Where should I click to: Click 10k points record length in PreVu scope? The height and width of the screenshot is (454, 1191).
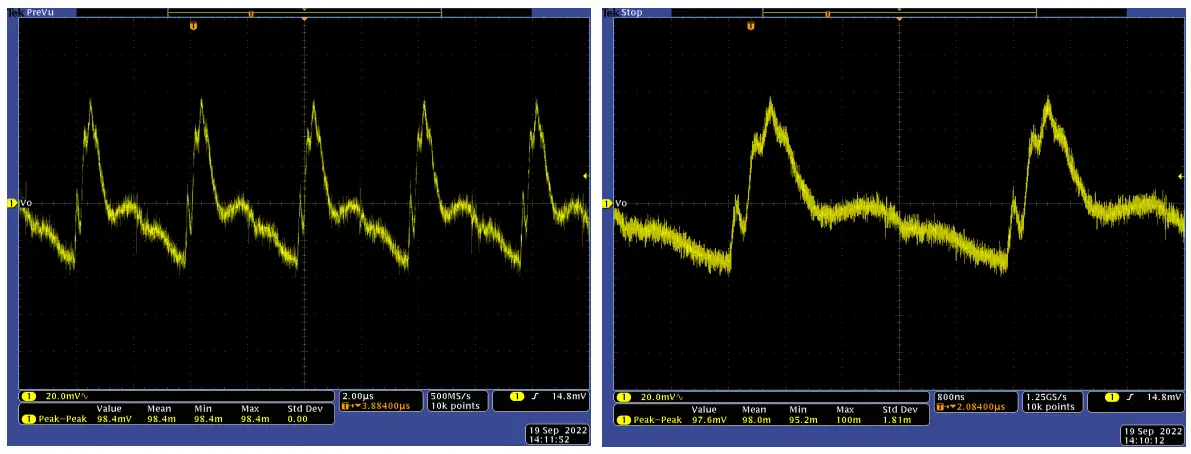coord(454,406)
